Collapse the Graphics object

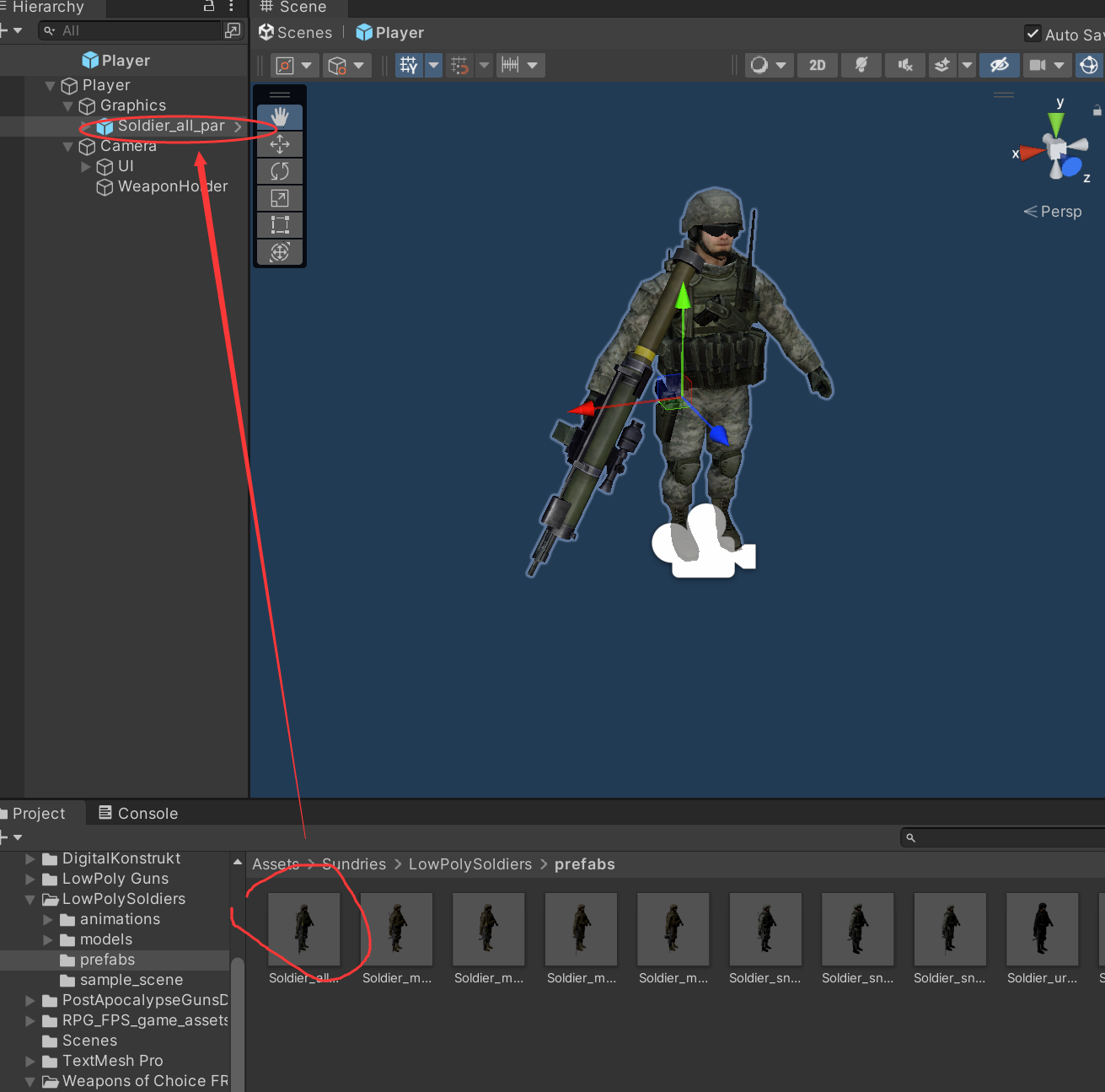point(67,106)
